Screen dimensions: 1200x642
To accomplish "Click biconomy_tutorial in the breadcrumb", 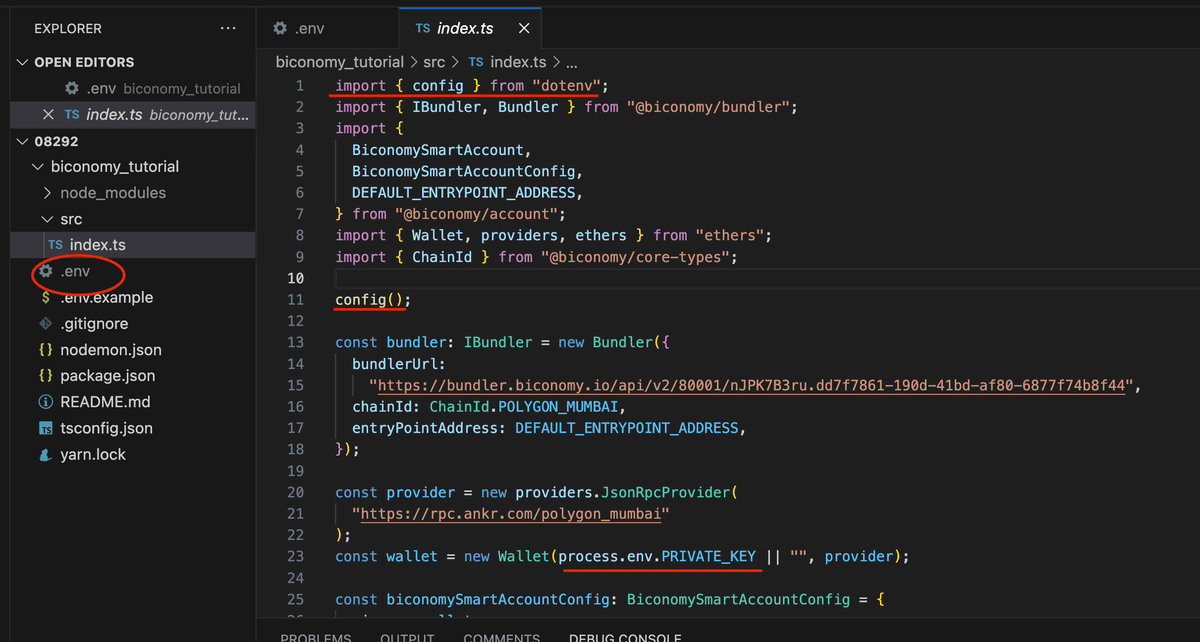I will [x=340, y=62].
